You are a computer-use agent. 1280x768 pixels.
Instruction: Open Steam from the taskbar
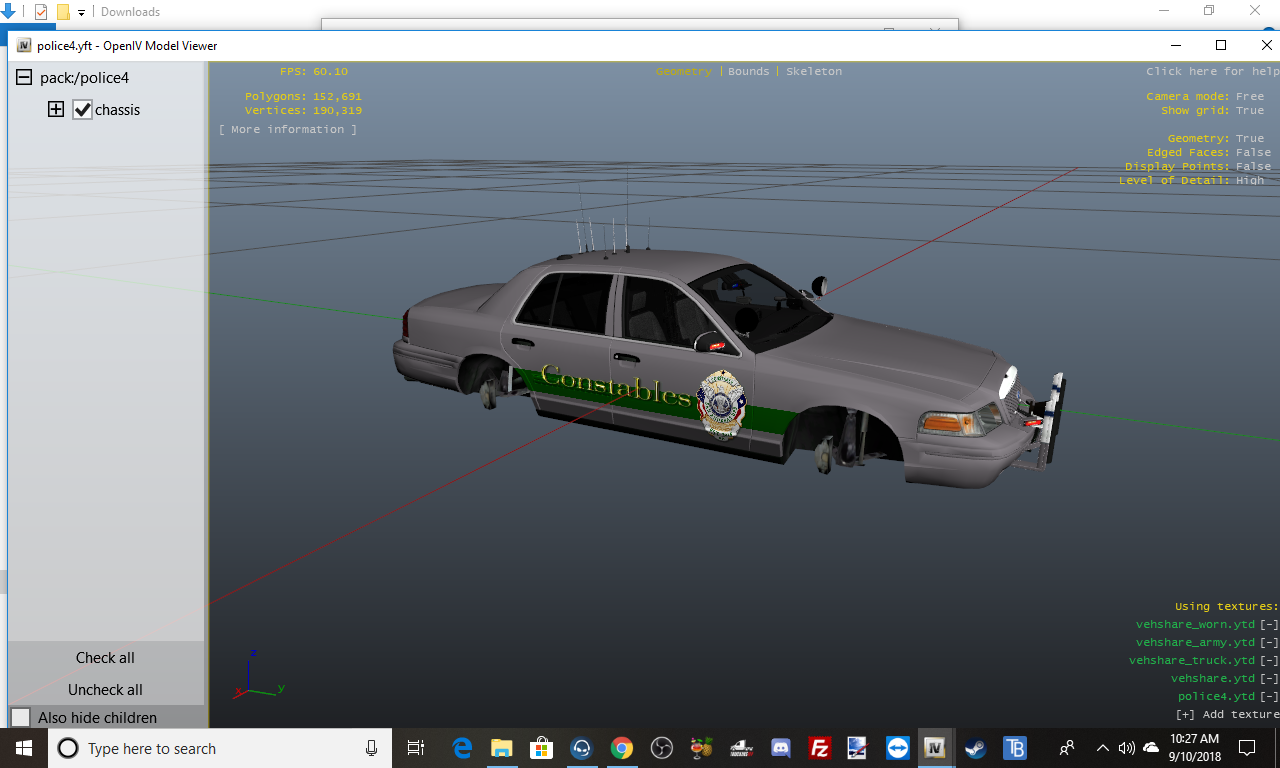point(975,748)
